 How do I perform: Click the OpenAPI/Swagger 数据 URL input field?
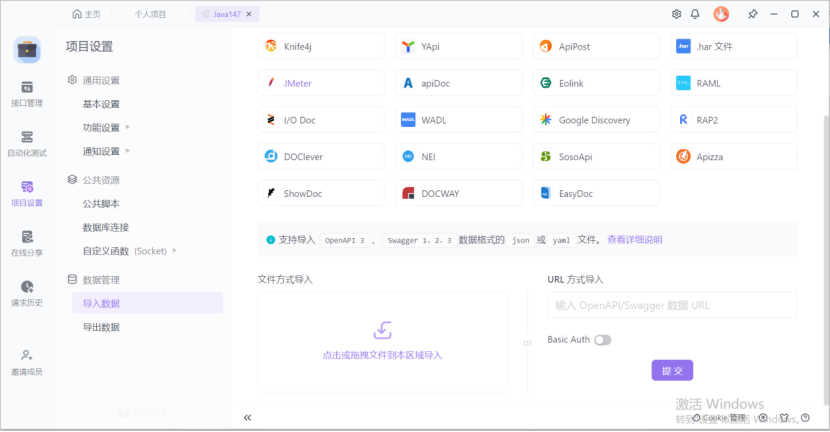tap(672, 305)
